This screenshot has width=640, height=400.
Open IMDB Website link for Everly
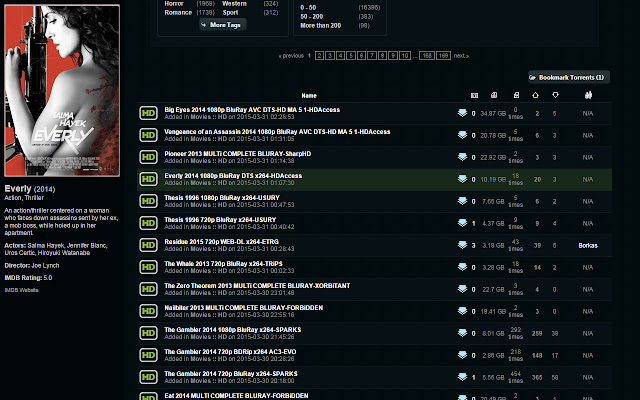coord(21,290)
